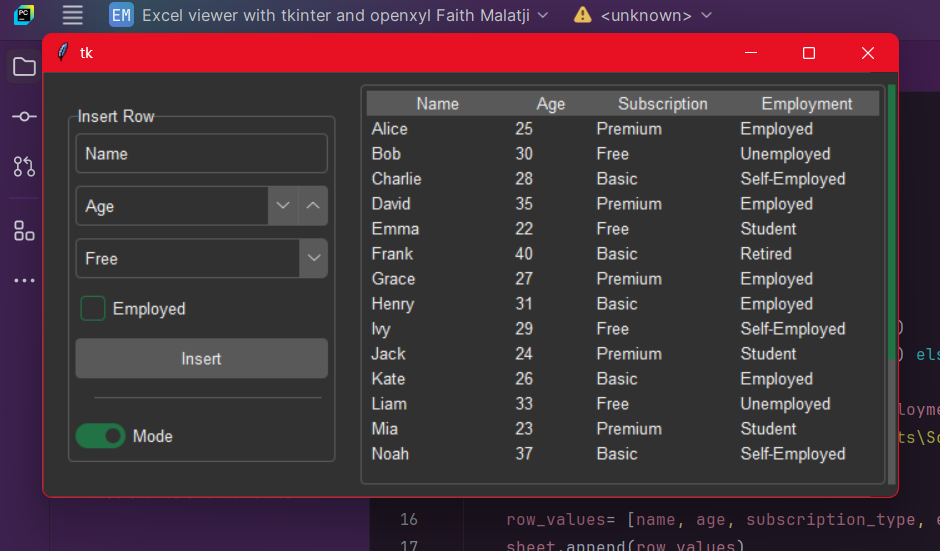Image resolution: width=940 pixels, height=551 pixels.
Task: Open the Commit tool window icon
Action: point(24,117)
